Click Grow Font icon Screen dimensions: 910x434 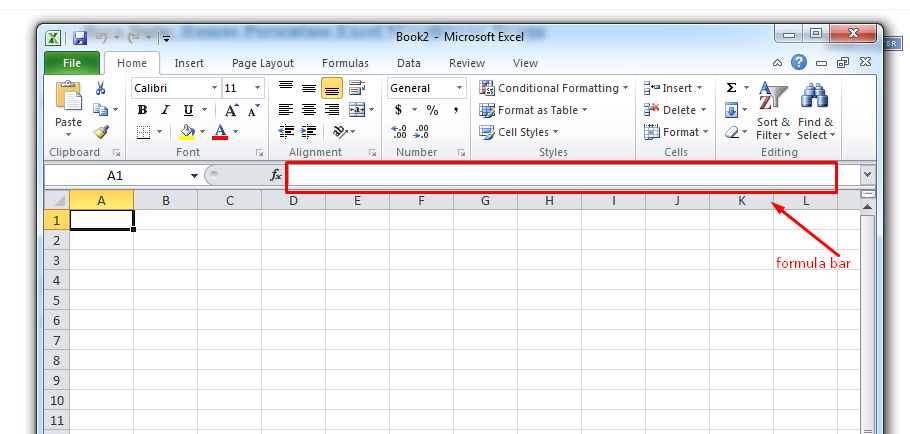[x=231, y=110]
